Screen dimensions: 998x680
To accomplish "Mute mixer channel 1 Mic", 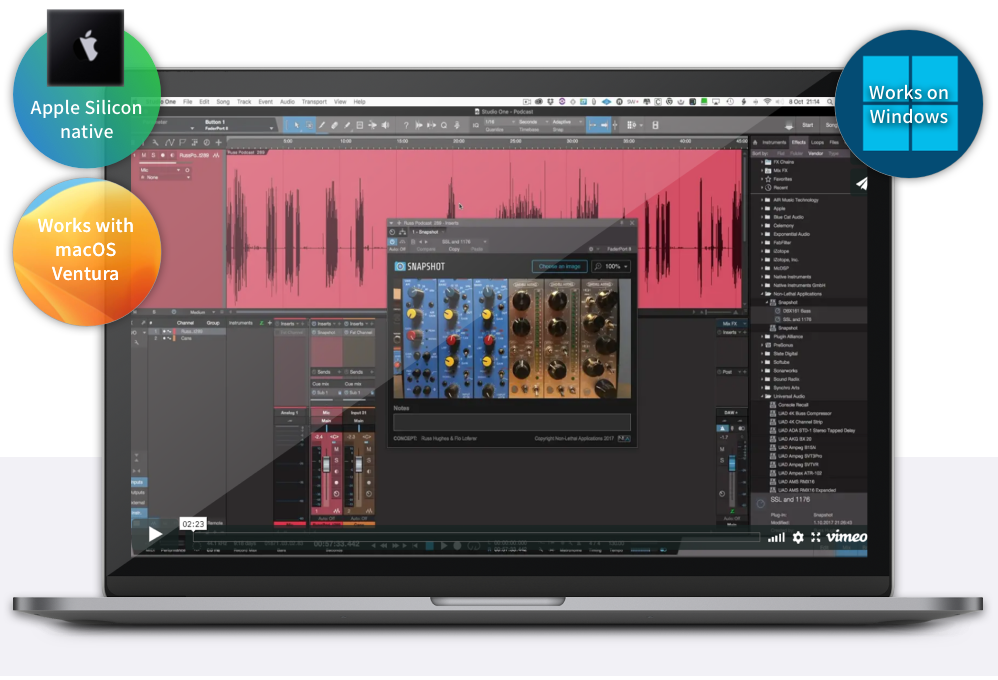I will pos(336,450).
